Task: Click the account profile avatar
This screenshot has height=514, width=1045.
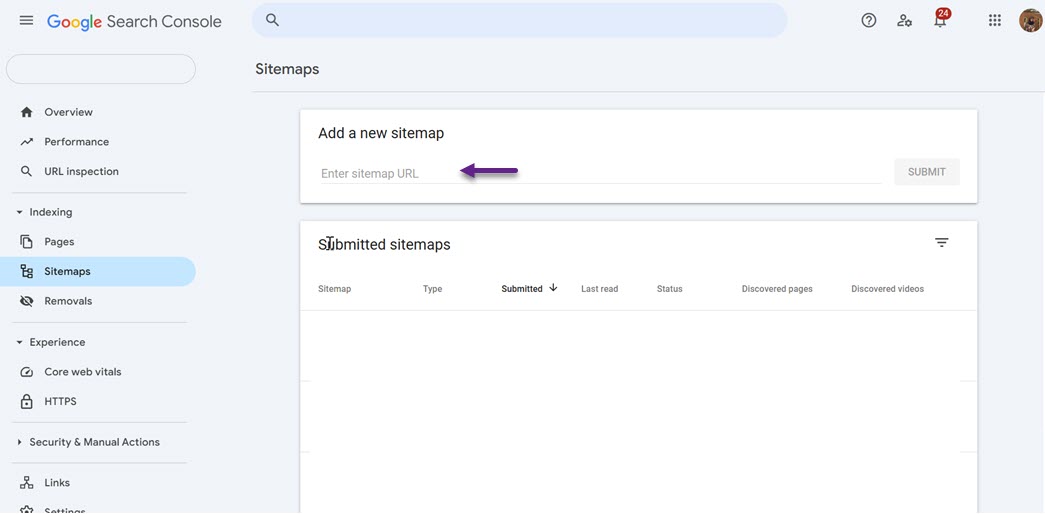Action: (1030, 21)
